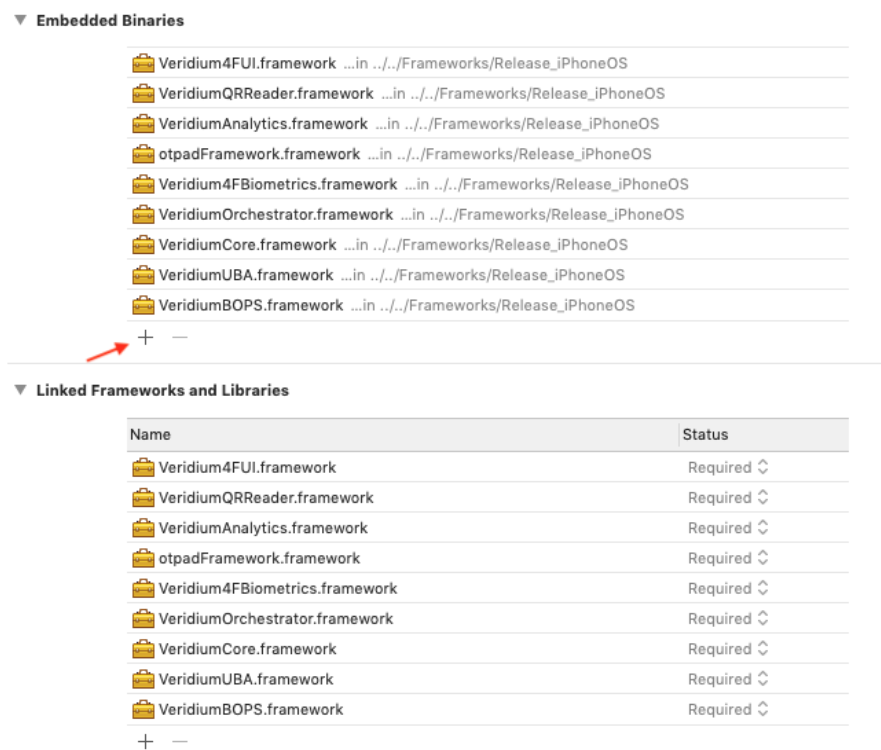Select embedded Veridium4FUI.framework name text
The height and width of the screenshot is (750, 881).
tap(247, 63)
